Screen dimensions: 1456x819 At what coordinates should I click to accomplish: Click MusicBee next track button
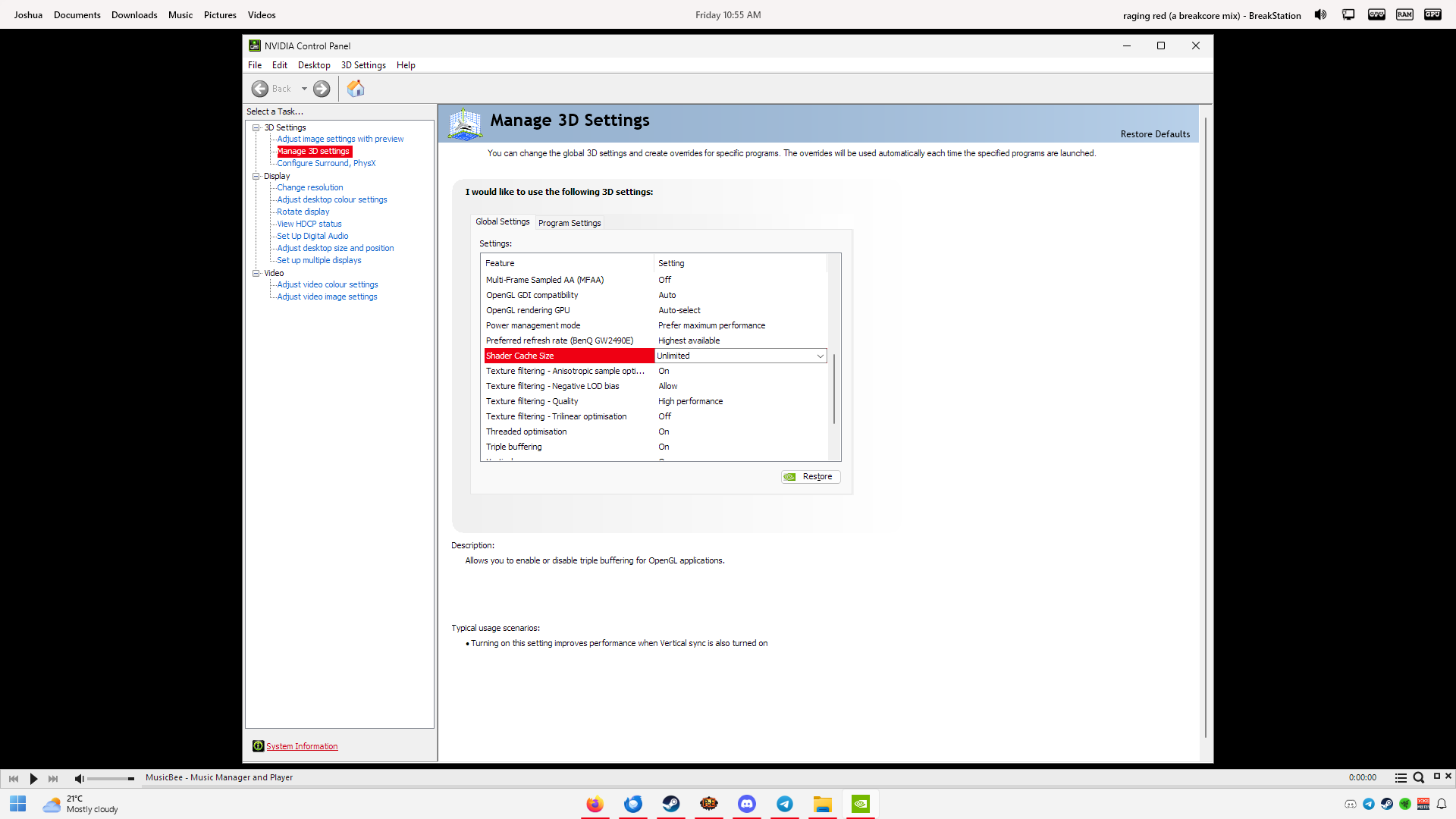[x=53, y=778]
